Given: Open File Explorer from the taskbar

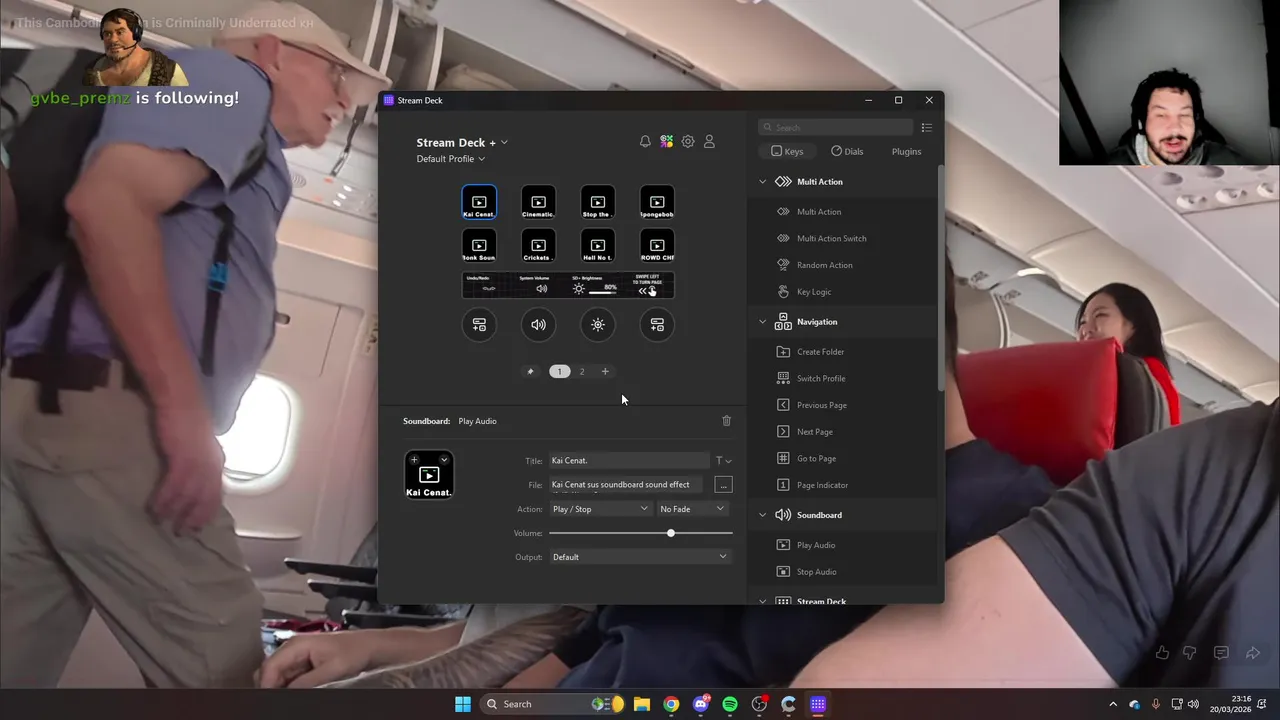Looking at the screenshot, I should tap(642, 704).
